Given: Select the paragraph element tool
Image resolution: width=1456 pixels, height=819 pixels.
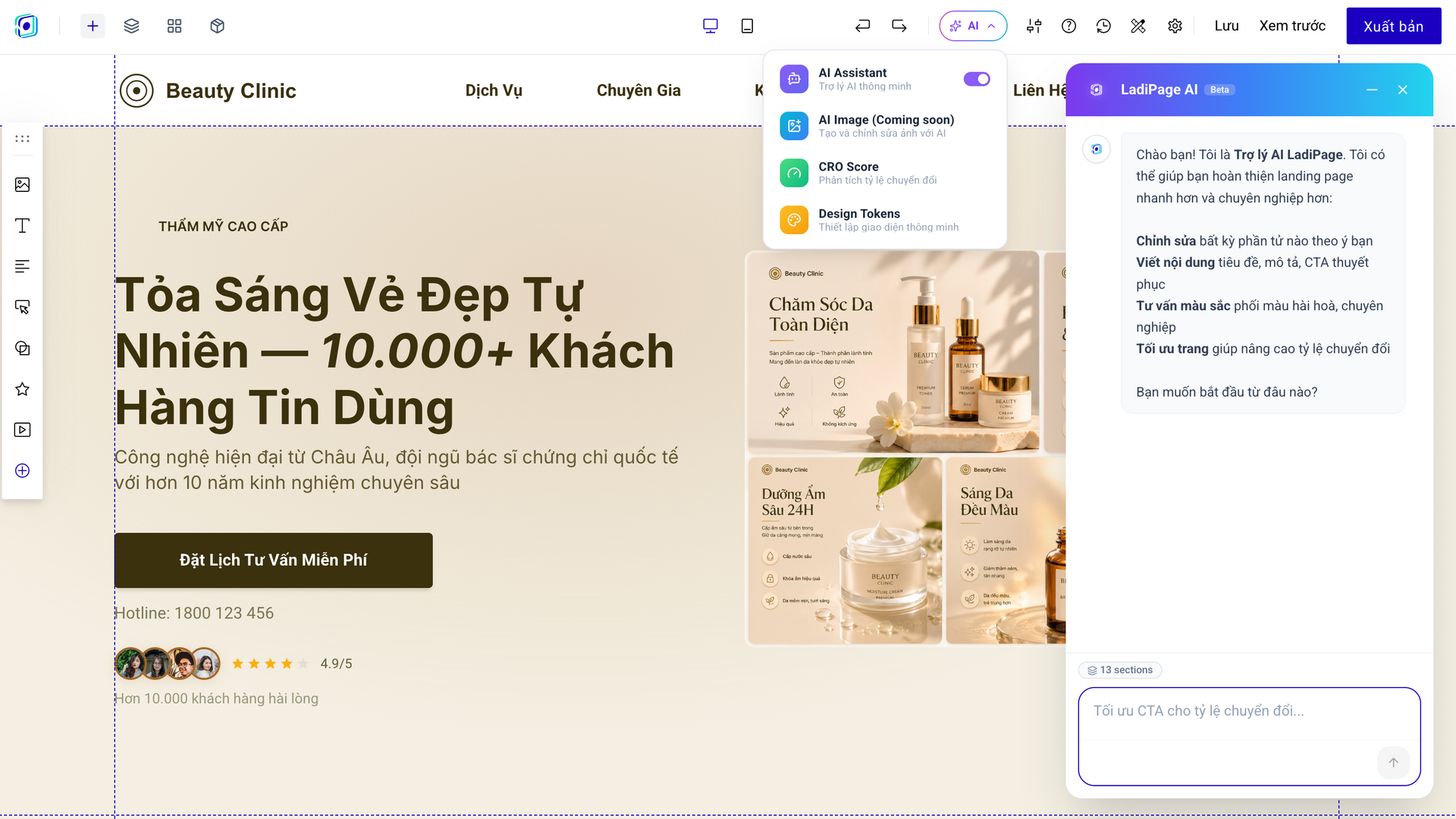Looking at the screenshot, I should [23, 266].
